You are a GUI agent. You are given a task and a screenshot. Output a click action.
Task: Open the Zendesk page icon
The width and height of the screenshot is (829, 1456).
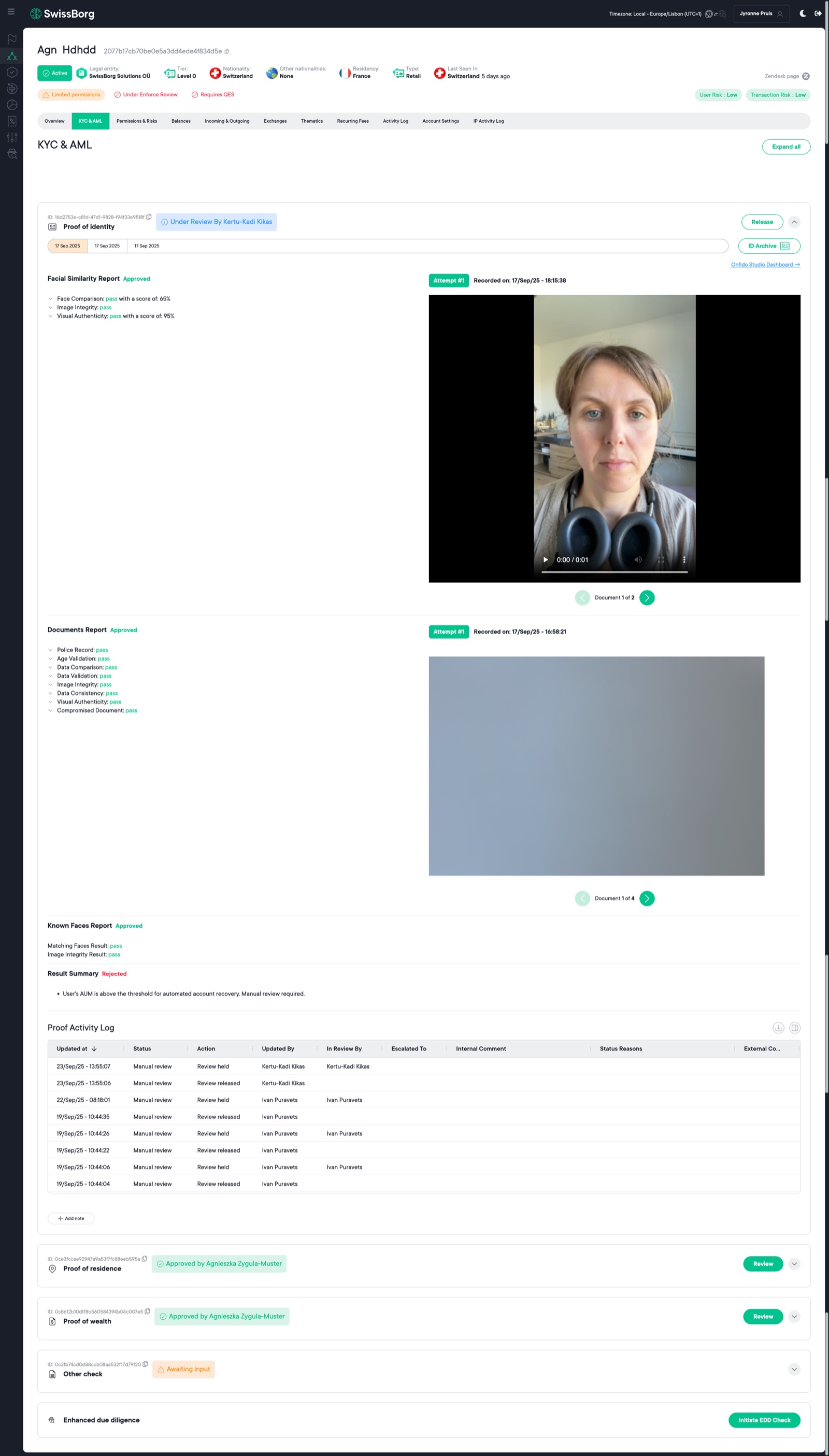(x=806, y=76)
